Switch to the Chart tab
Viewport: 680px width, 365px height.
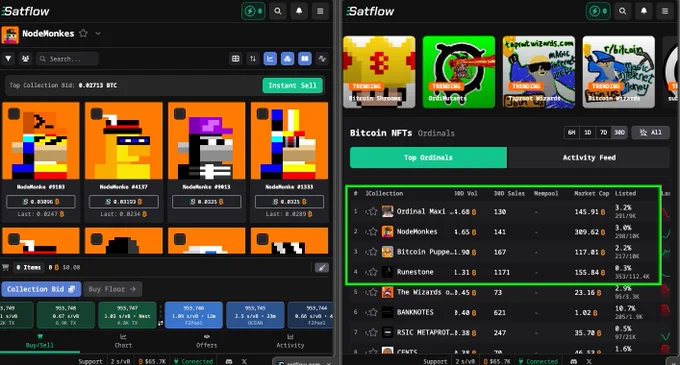coord(123,341)
